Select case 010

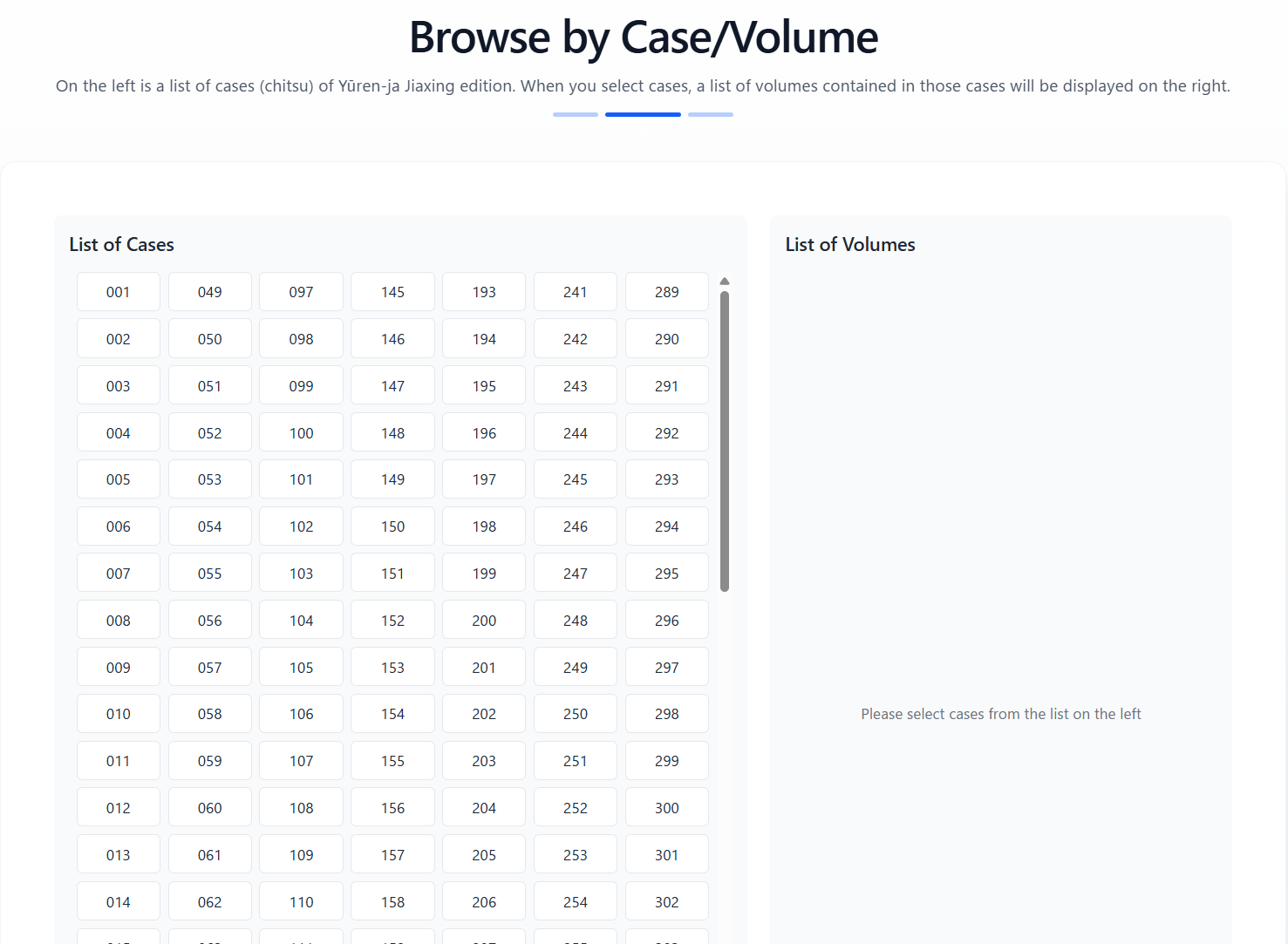click(118, 713)
